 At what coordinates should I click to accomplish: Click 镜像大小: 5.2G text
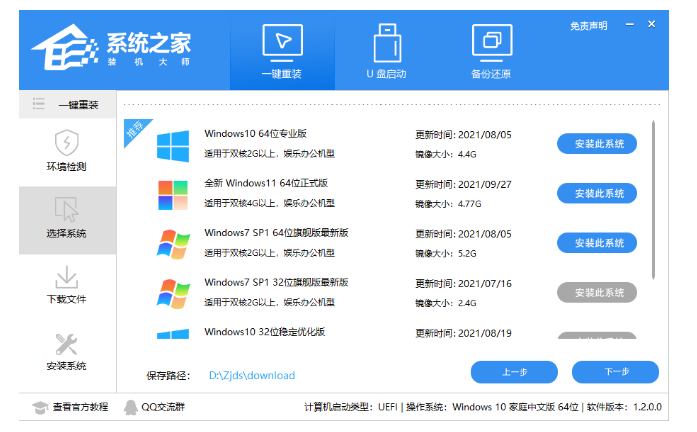point(445,253)
